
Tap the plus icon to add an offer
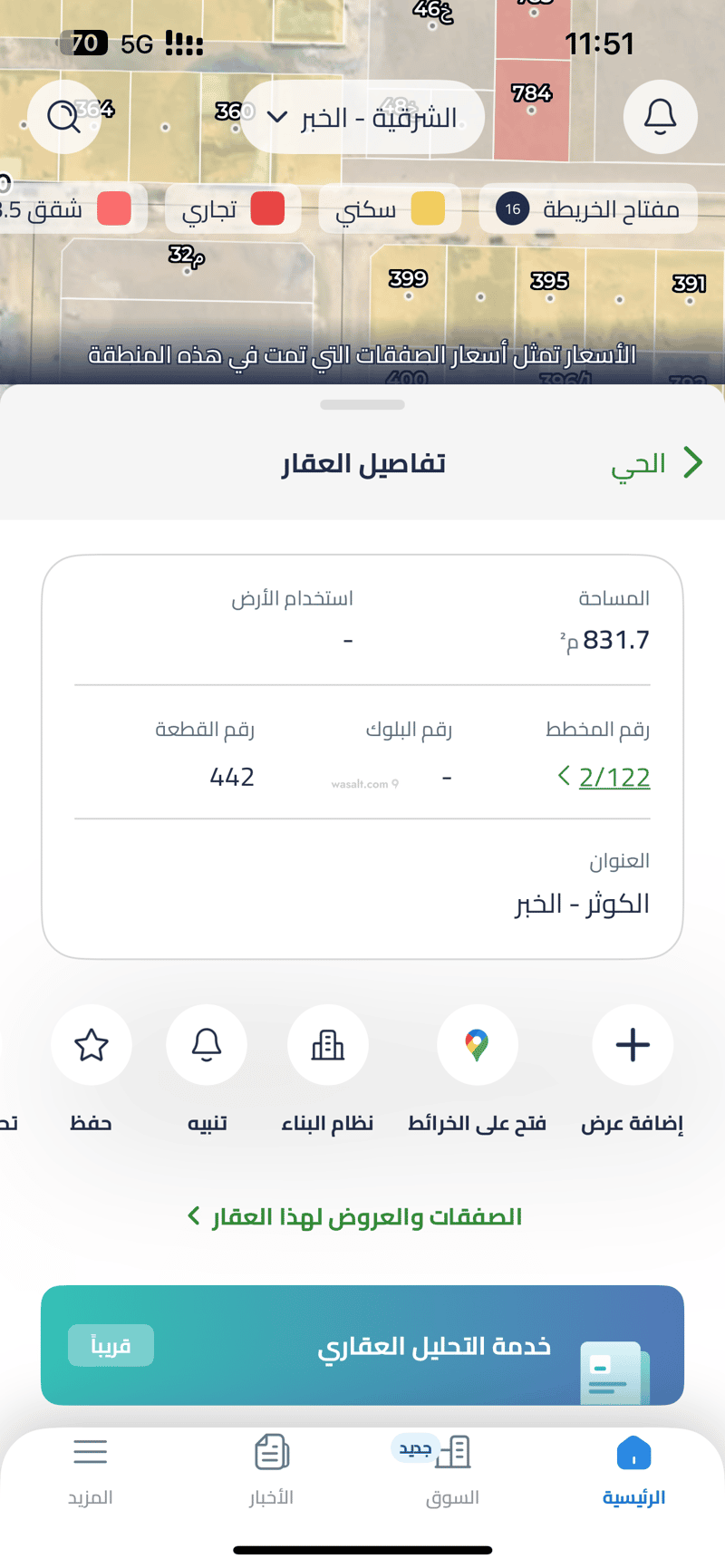coord(633,1045)
